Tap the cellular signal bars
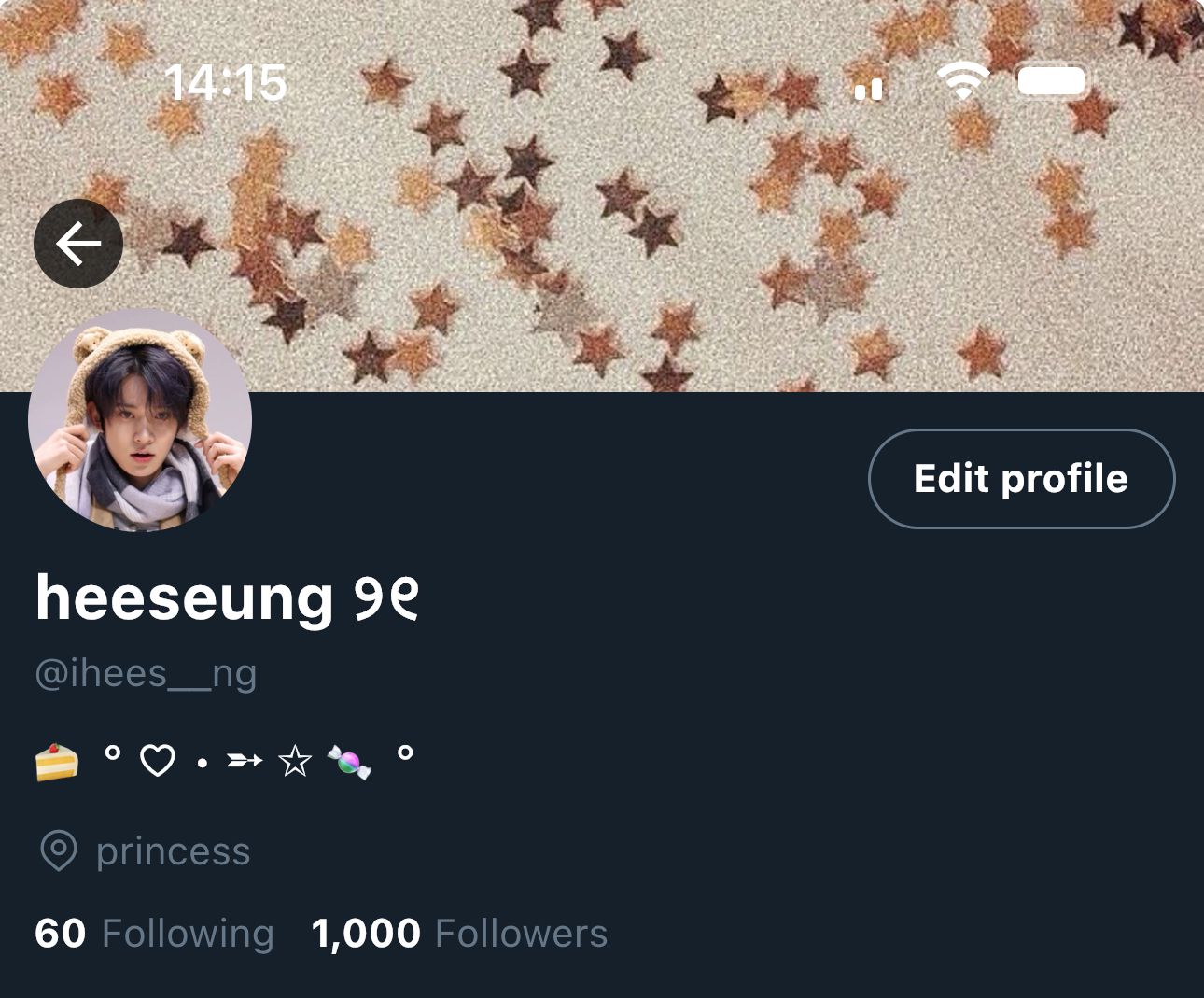 tap(869, 88)
